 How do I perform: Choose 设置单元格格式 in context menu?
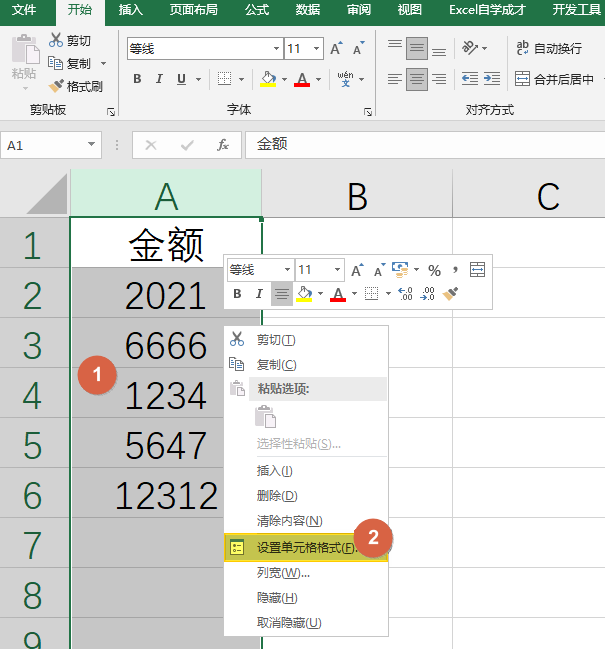pos(306,547)
